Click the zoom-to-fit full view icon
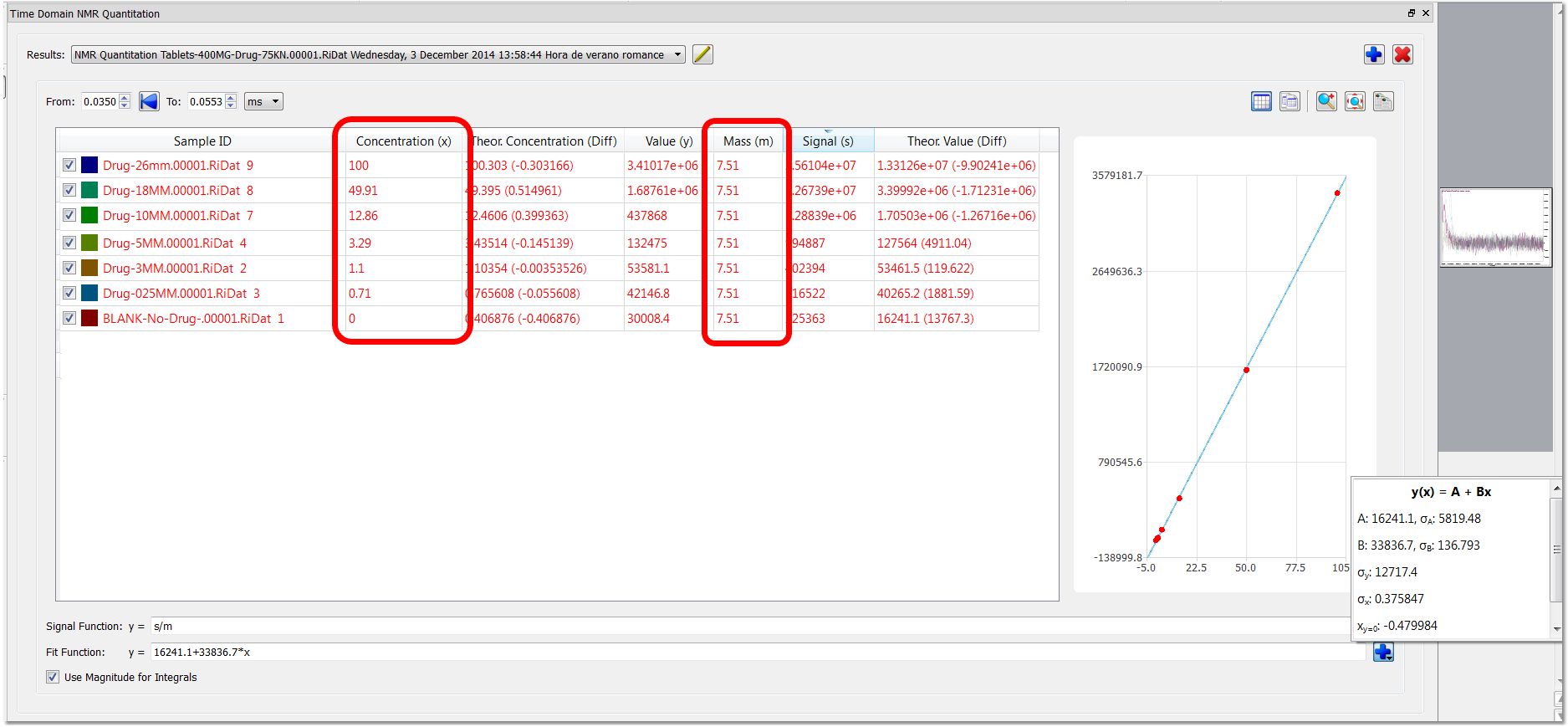 click(1355, 101)
